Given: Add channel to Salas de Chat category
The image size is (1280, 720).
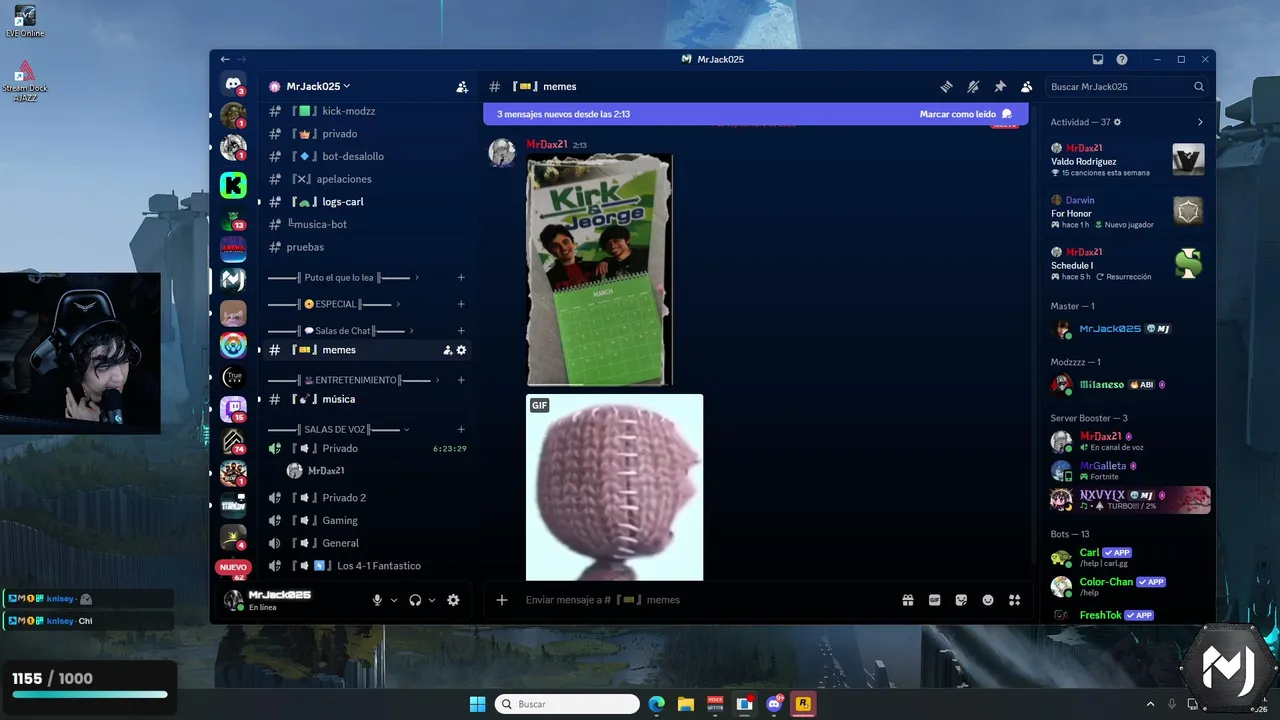Looking at the screenshot, I should coord(461,331).
